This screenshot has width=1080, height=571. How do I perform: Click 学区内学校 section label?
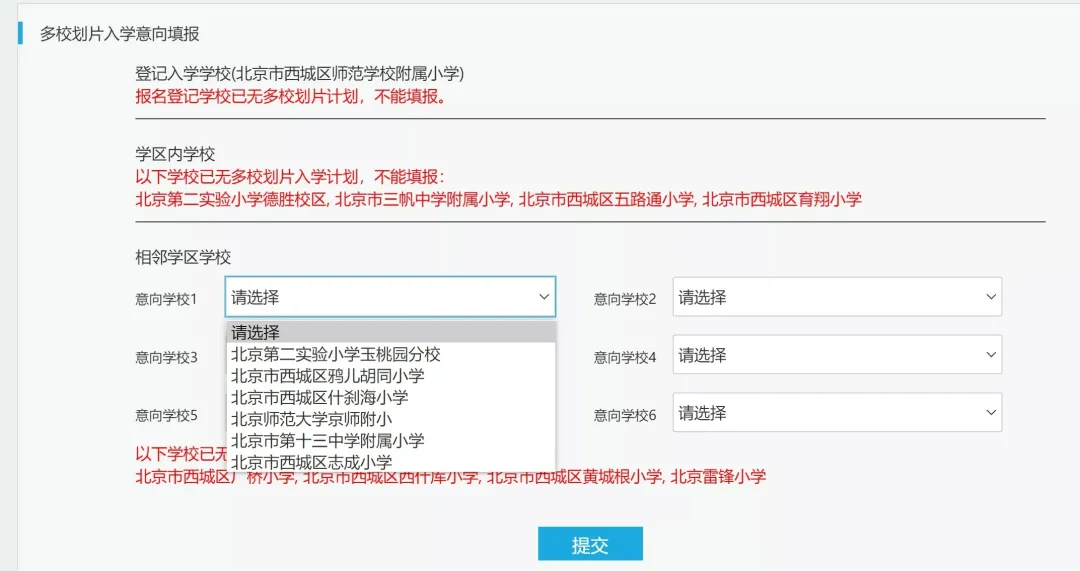tap(175, 154)
